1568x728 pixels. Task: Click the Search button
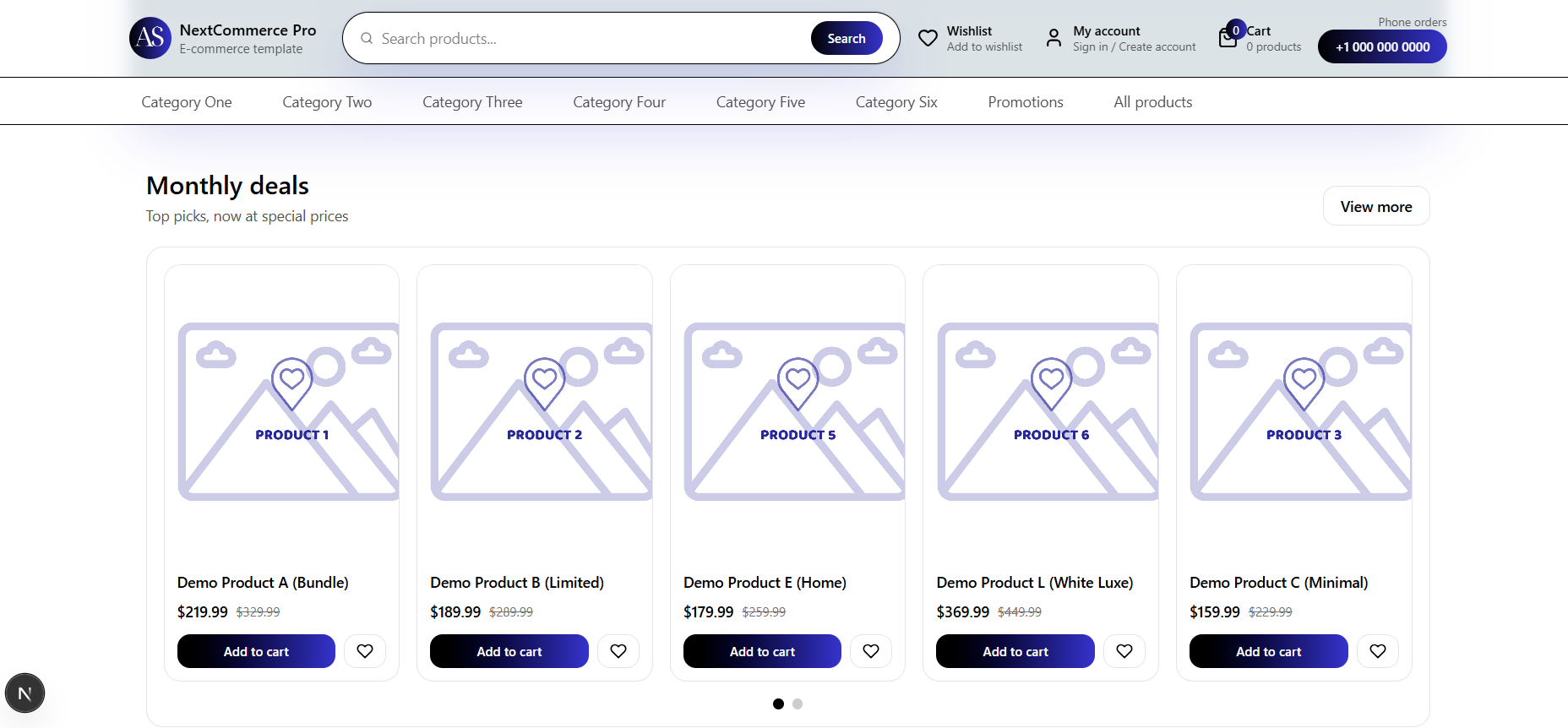coord(847,38)
